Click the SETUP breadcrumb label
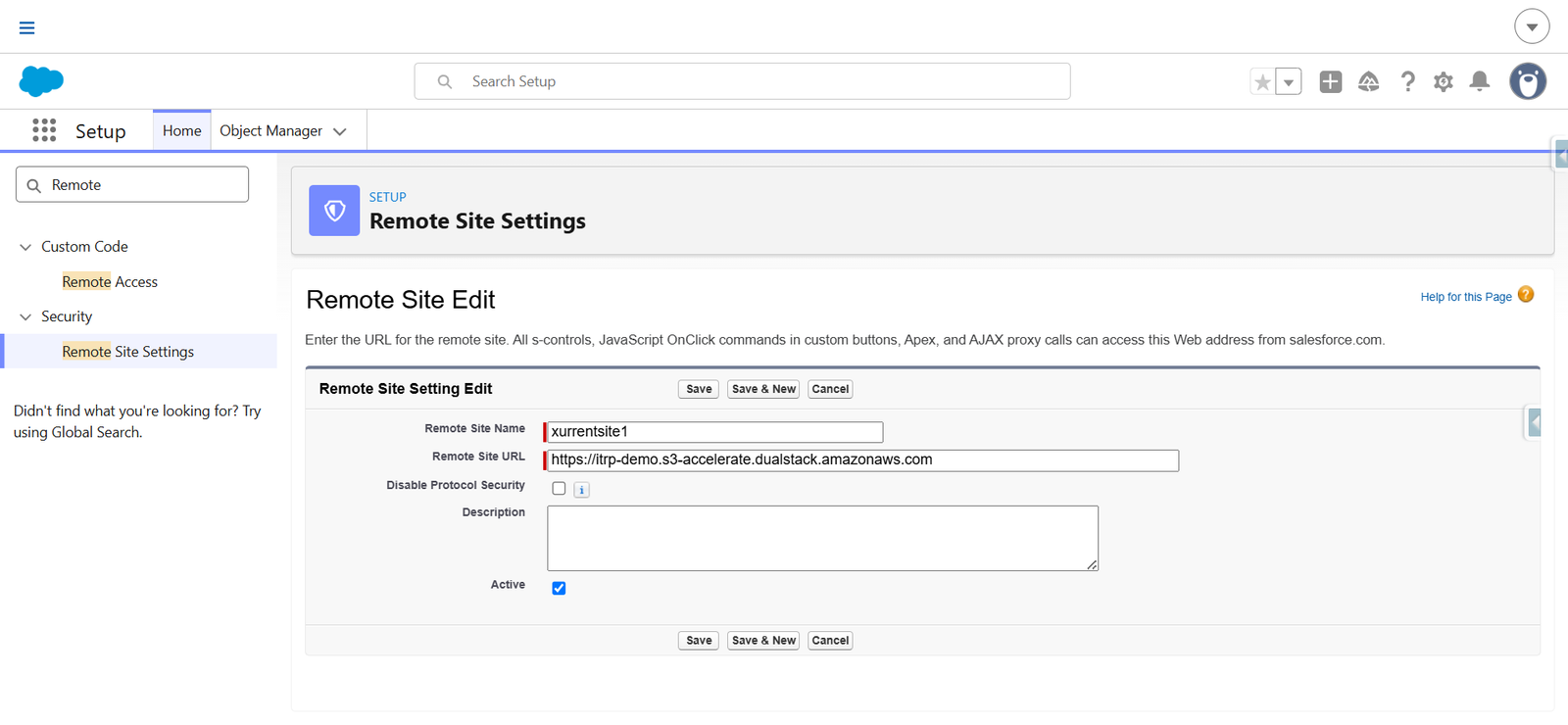 [x=387, y=197]
